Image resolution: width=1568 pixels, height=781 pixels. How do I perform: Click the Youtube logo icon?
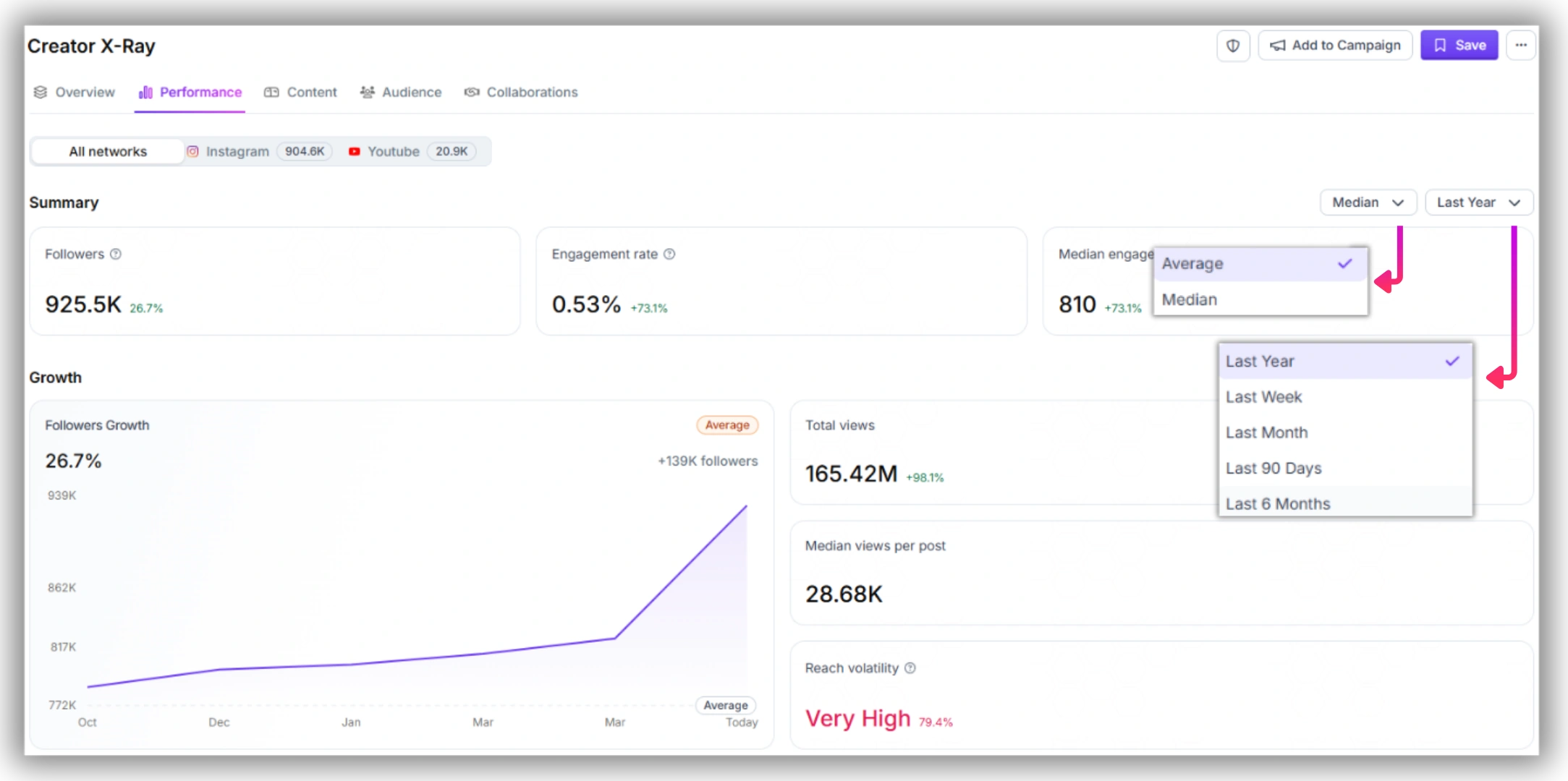point(354,151)
